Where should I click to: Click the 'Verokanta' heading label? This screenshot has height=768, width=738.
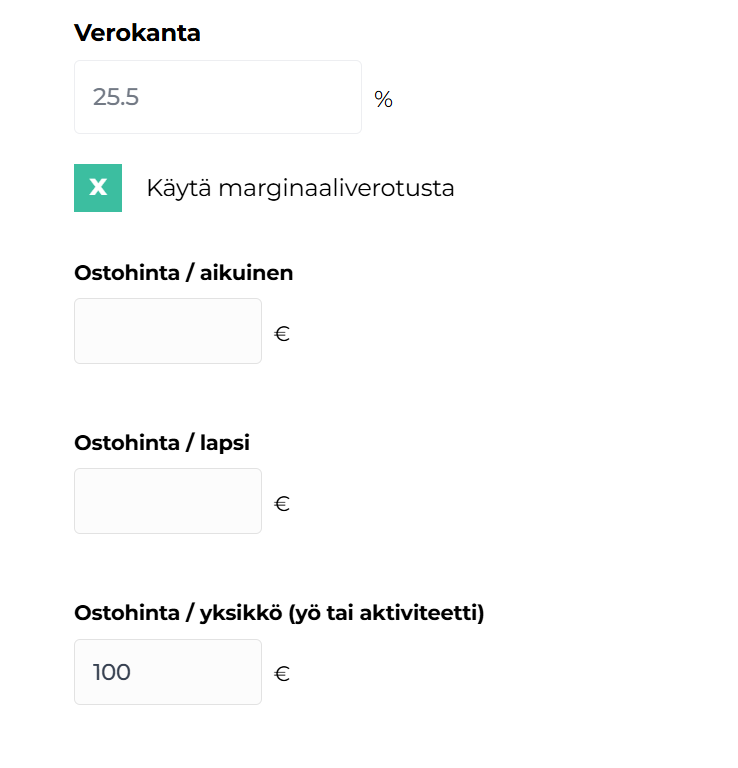(137, 33)
